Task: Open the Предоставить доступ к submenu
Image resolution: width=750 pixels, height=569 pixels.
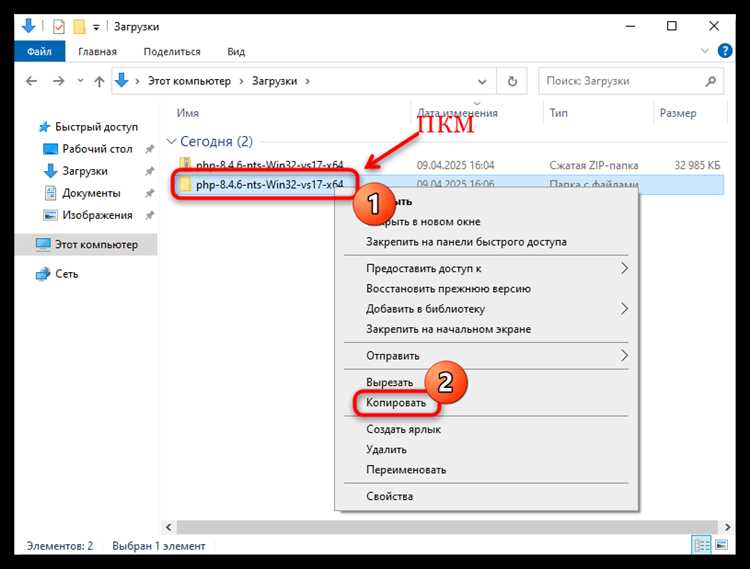Action: tap(486, 269)
